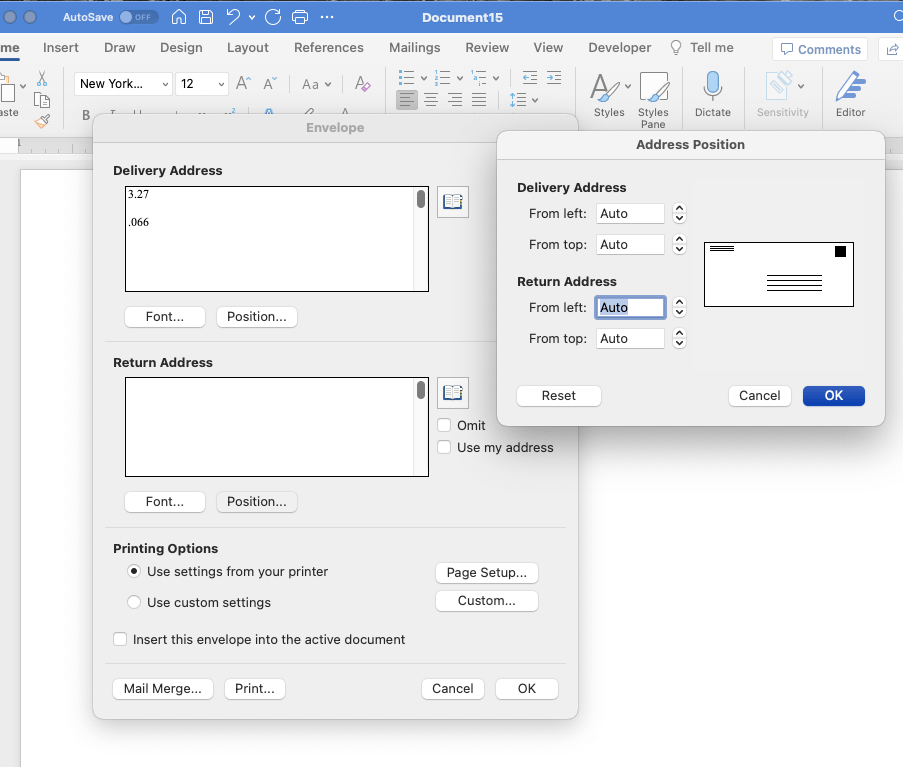The height and width of the screenshot is (767, 903).
Task: Activate the Format Painter brush
Action: point(42,120)
